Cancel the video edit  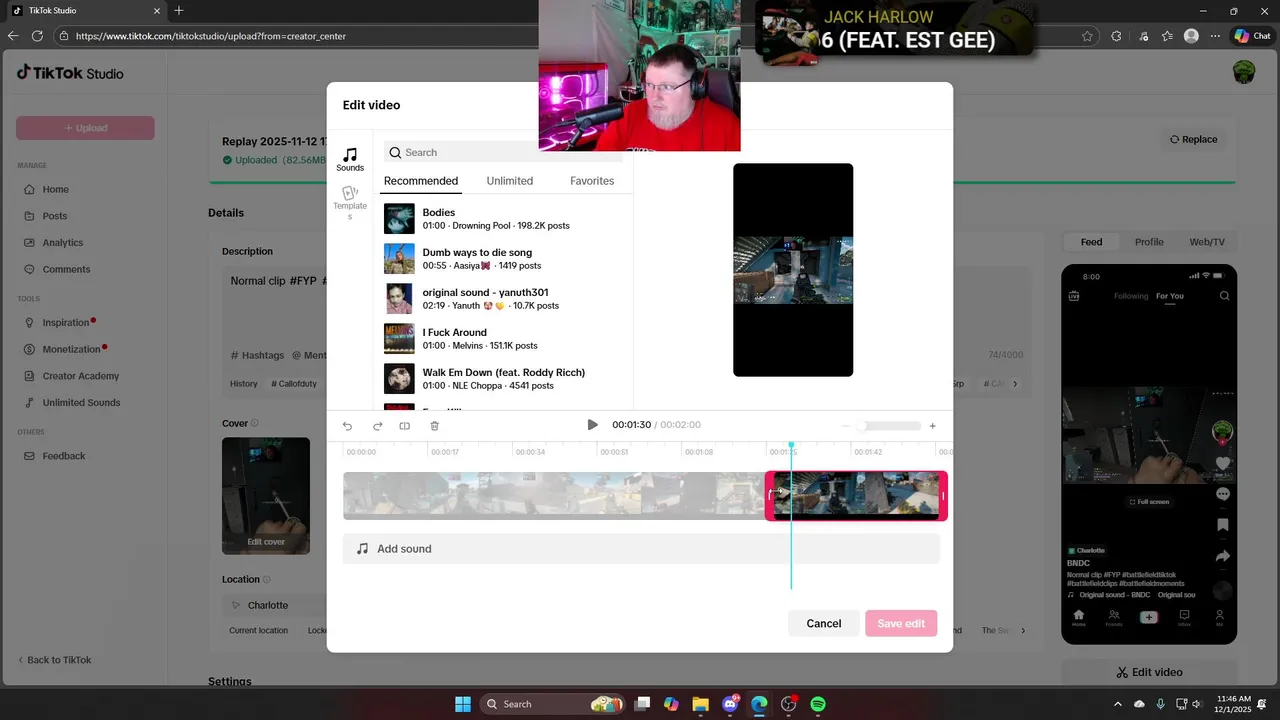824,623
